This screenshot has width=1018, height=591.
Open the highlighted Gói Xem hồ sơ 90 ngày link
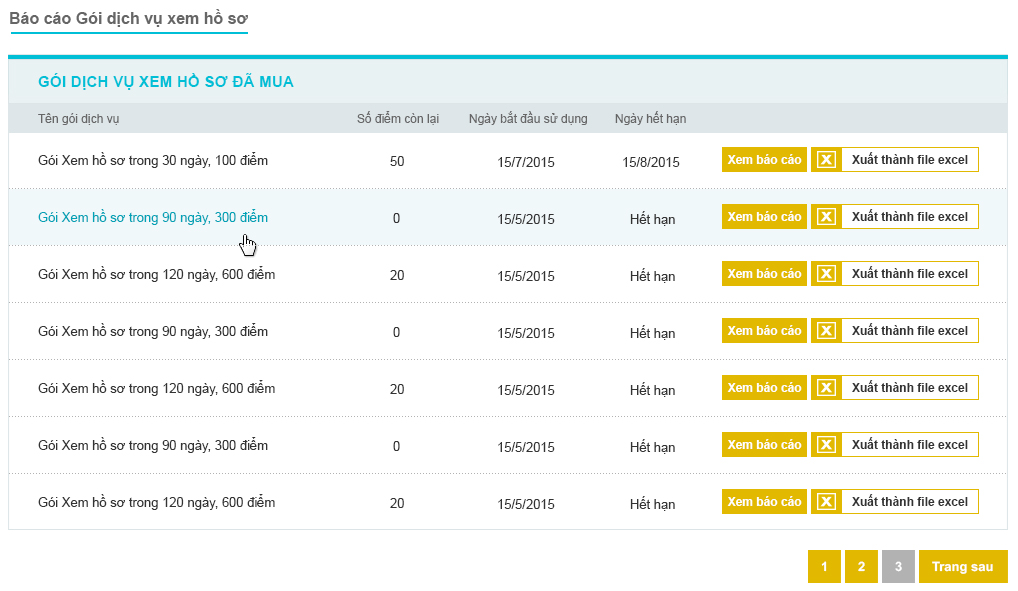(153, 218)
